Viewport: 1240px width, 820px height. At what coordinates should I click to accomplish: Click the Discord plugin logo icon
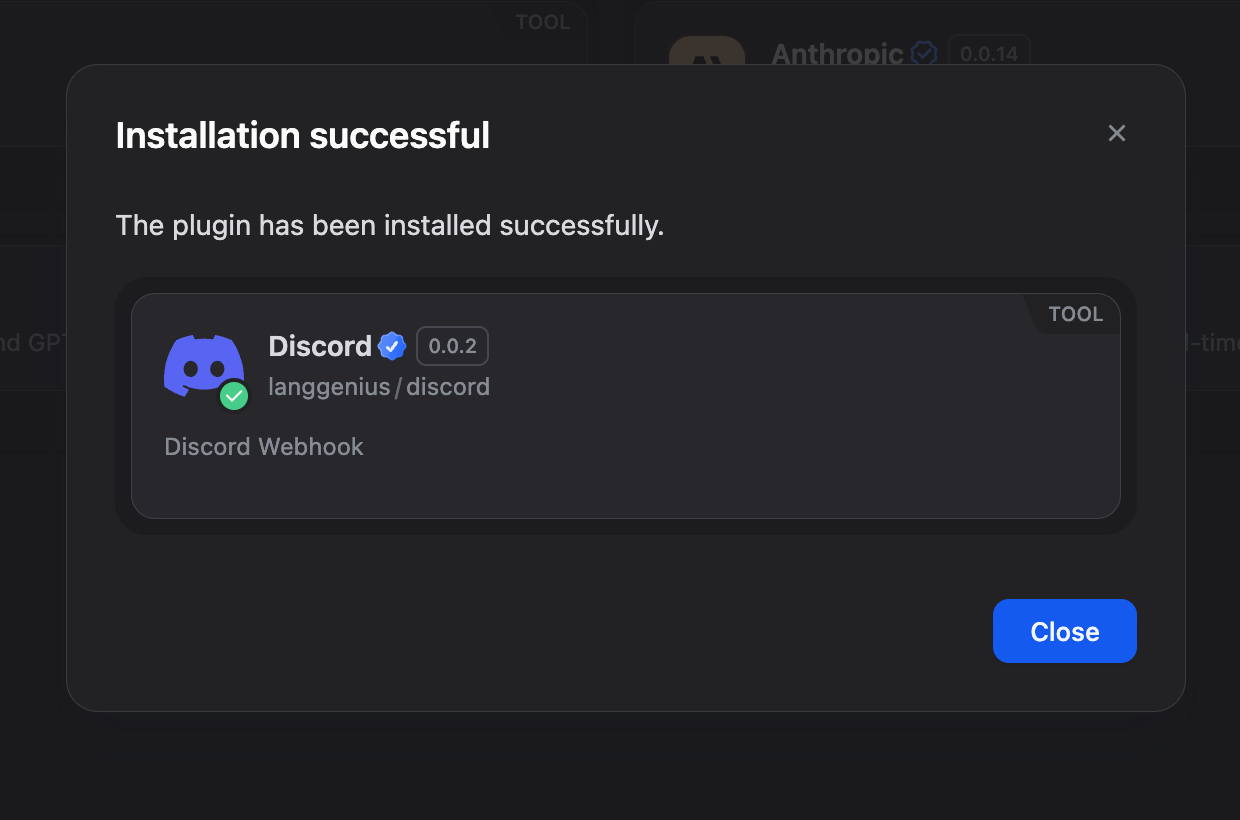pos(204,368)
